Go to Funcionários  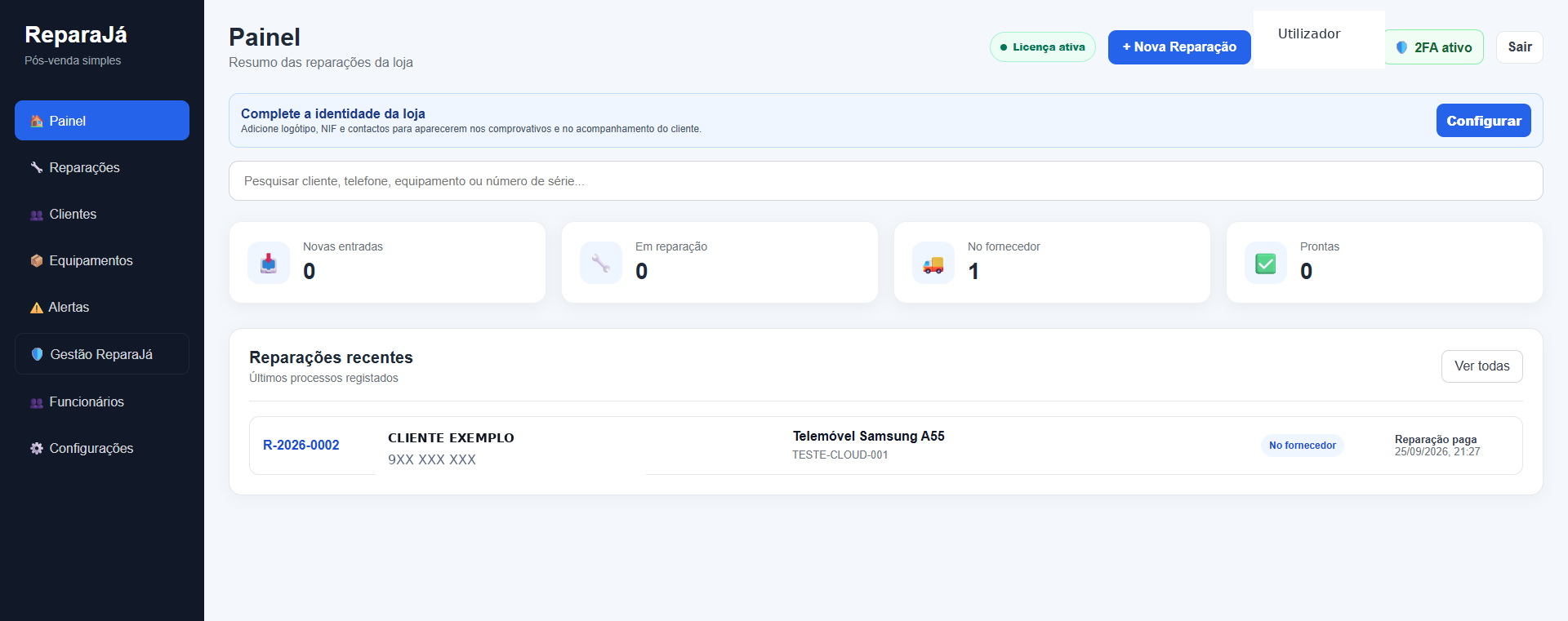[102, 401]
